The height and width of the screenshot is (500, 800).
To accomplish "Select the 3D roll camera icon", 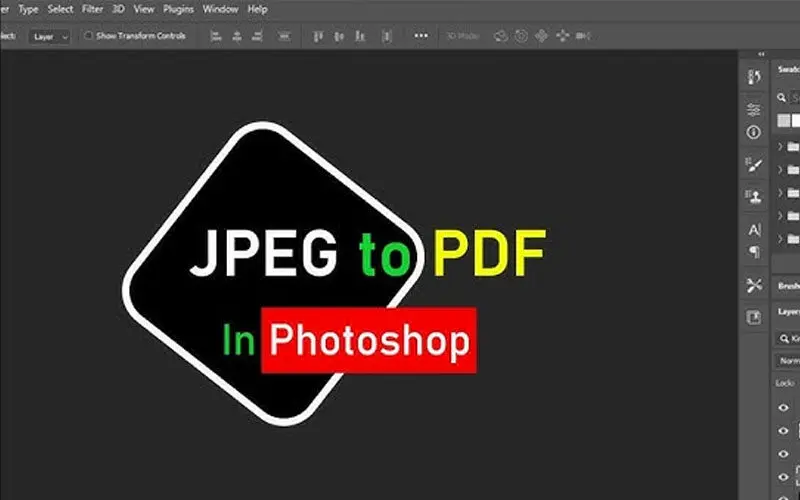I will point(521,36).
